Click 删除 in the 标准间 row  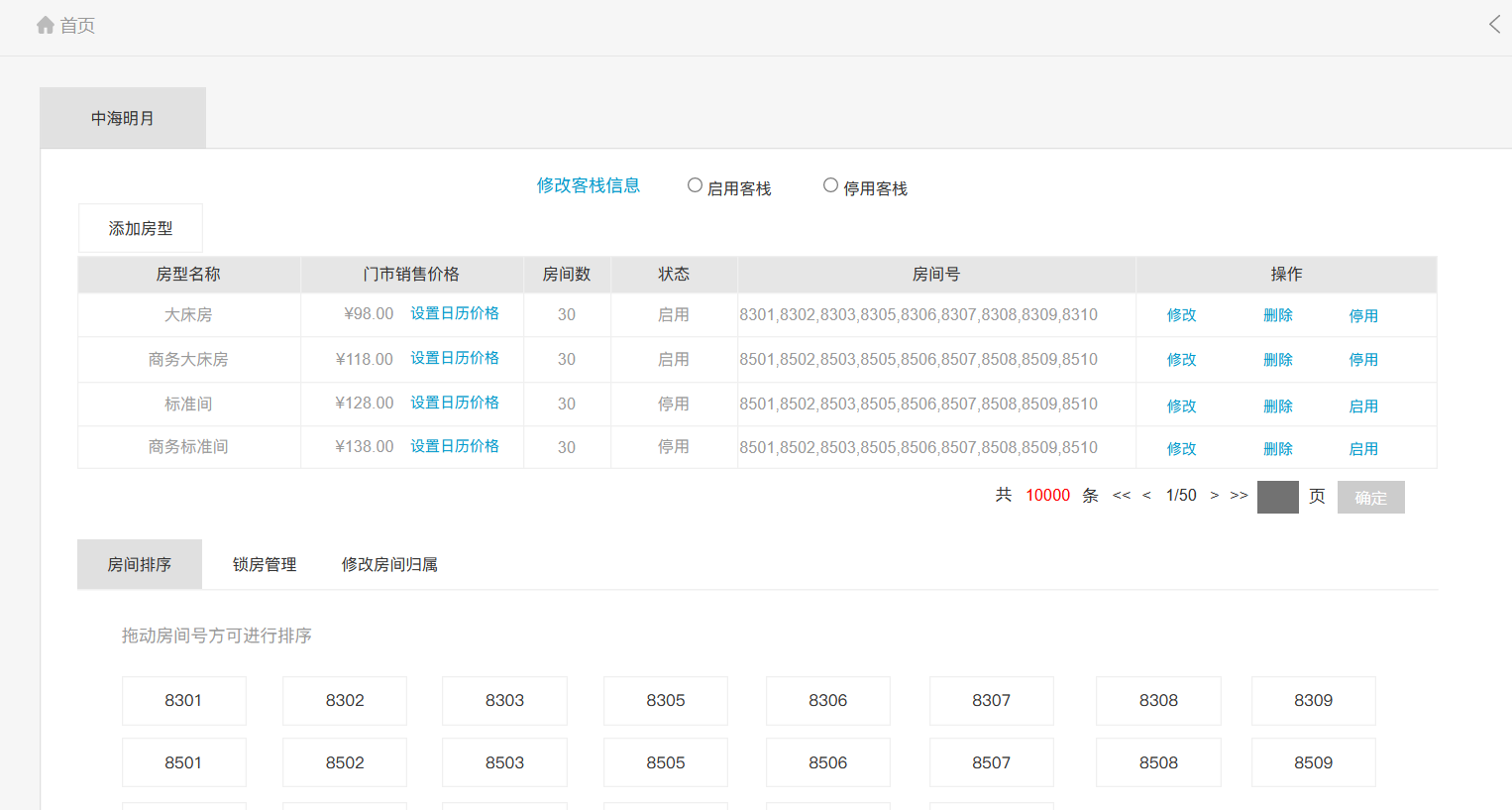[x=1278, y=406]
